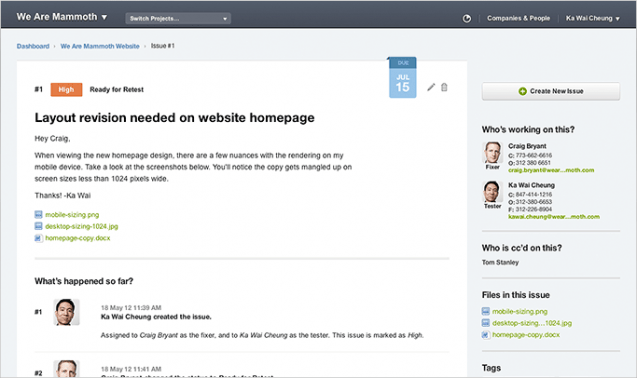Open We Are Mammoth Website breadcrumb link

pos(100,46)
